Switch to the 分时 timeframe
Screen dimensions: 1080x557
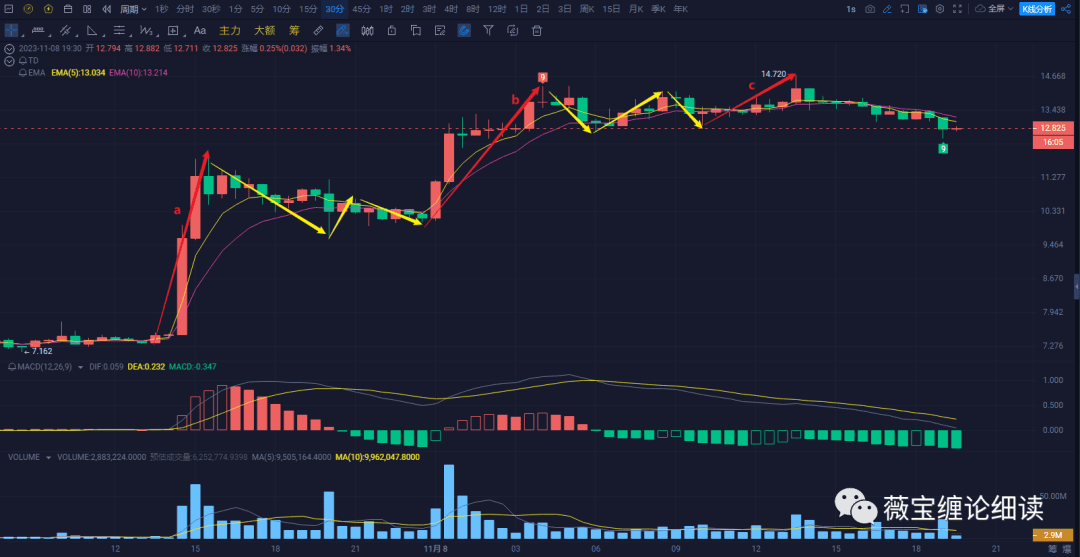click(185, 9)
